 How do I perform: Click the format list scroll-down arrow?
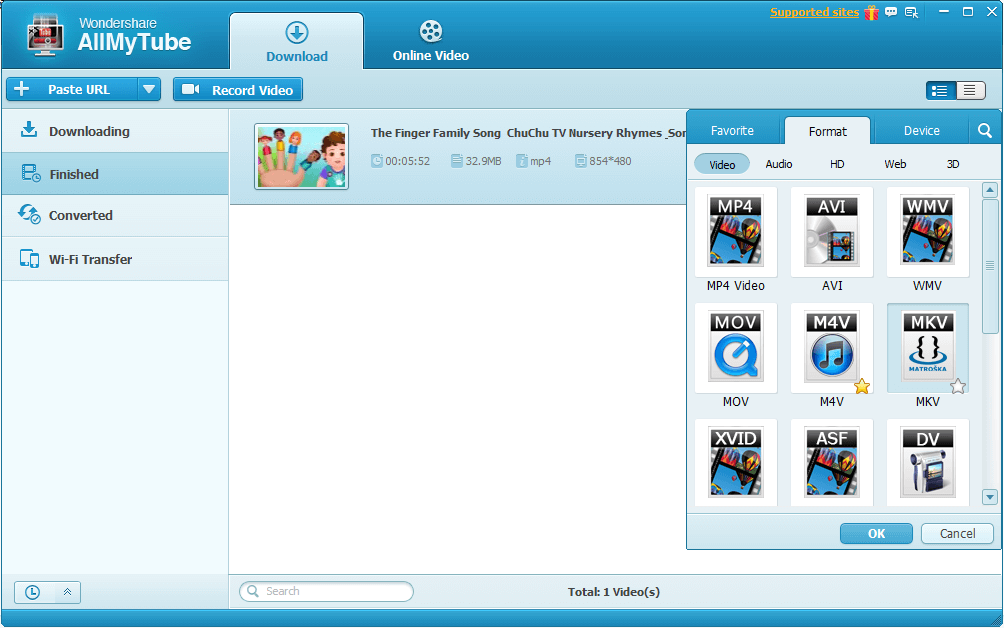tap(990, 497)
